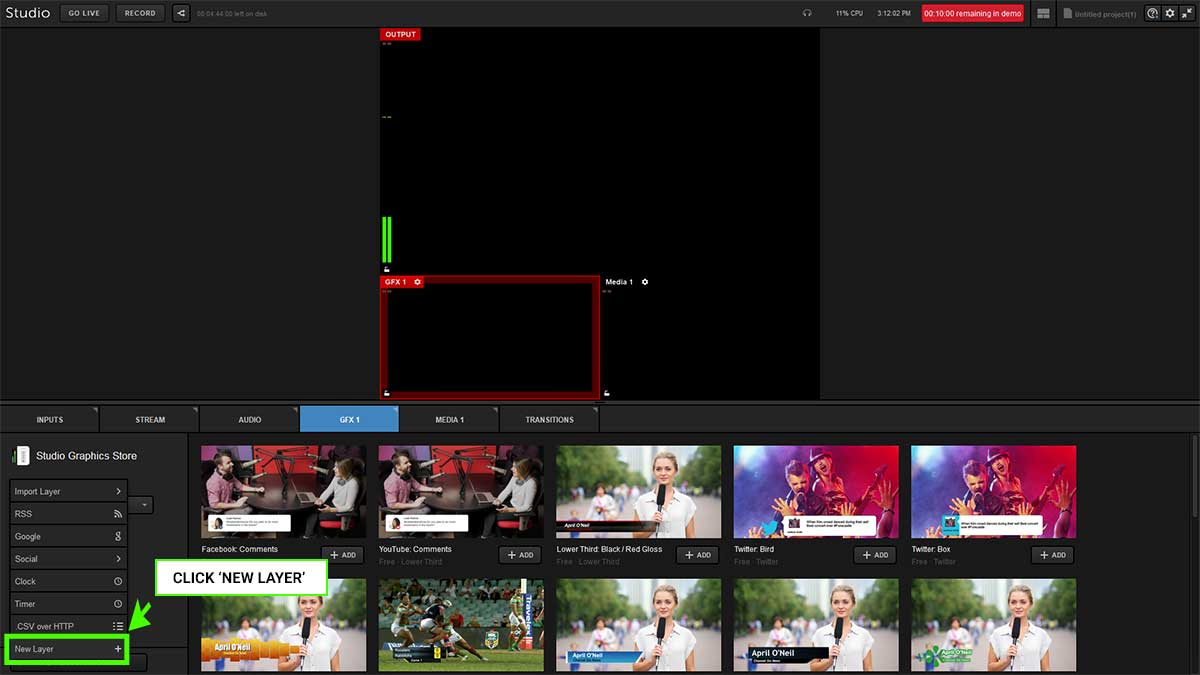Click the Untitled project document icon
Screen dimensions: 1200x675
(x=1068, y=14)
